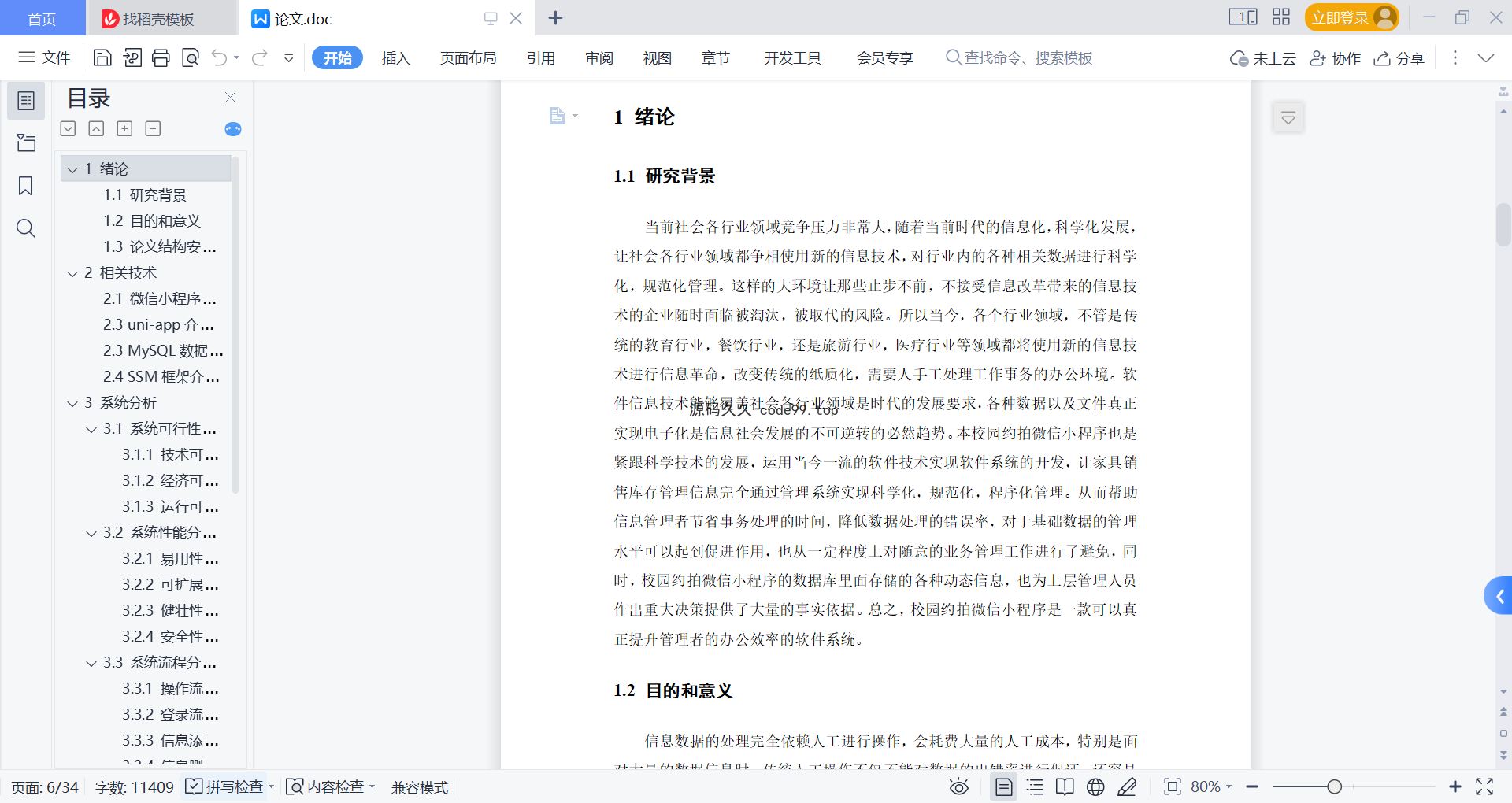Open the blue side panel arrow
The image size is (1512, 803).
(x=1499, y=597)
